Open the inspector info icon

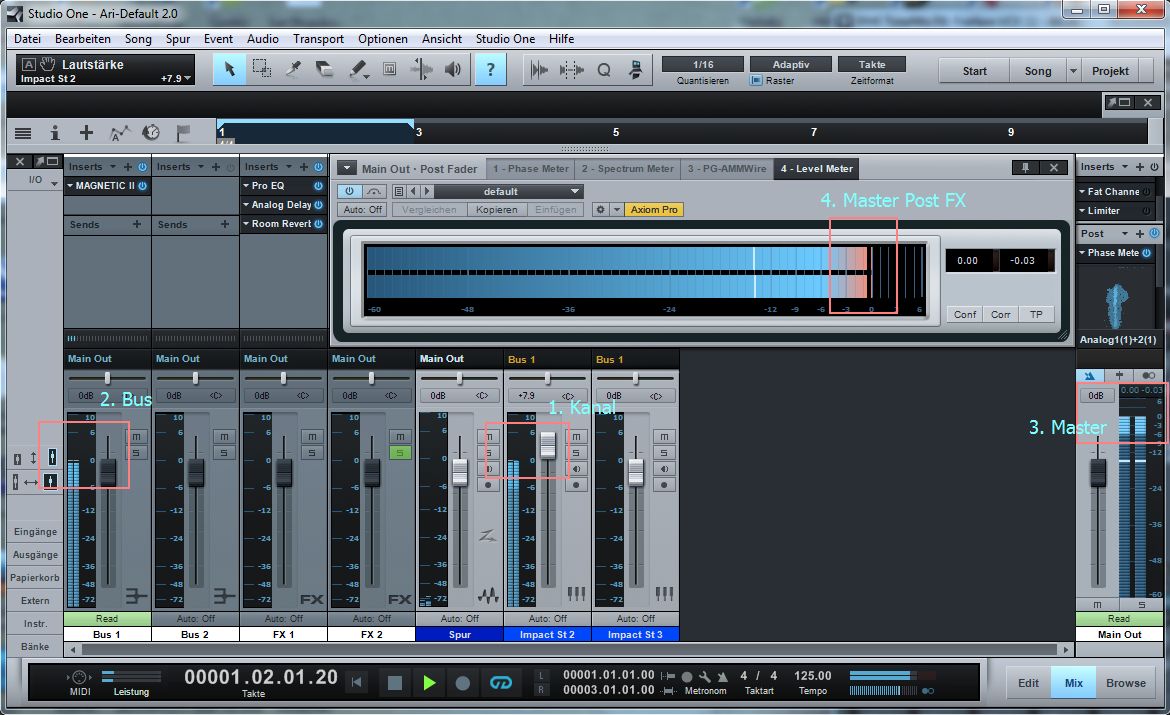coord(54,133)
